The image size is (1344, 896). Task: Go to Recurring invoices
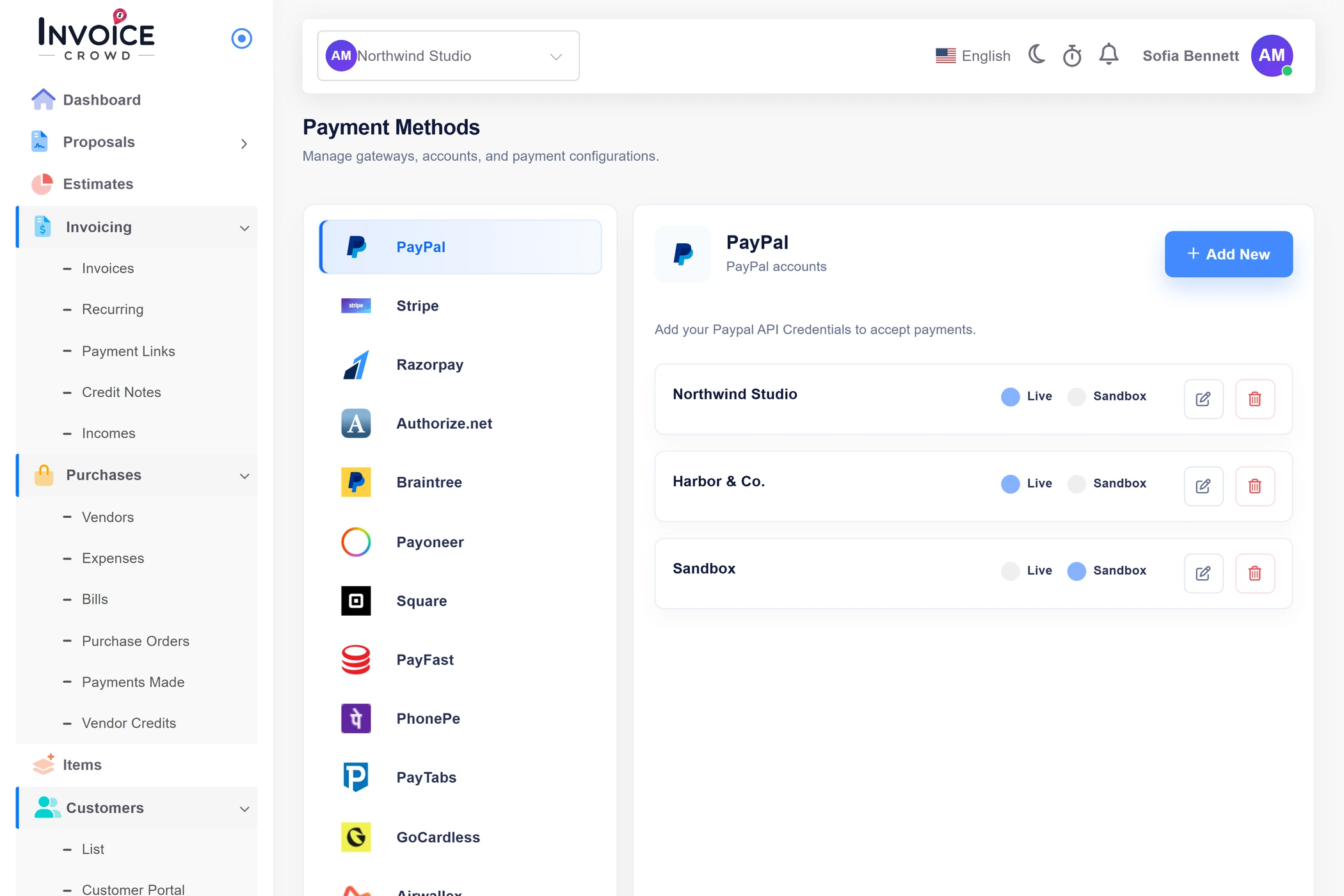pyautogui.click(x=113, y=309)
